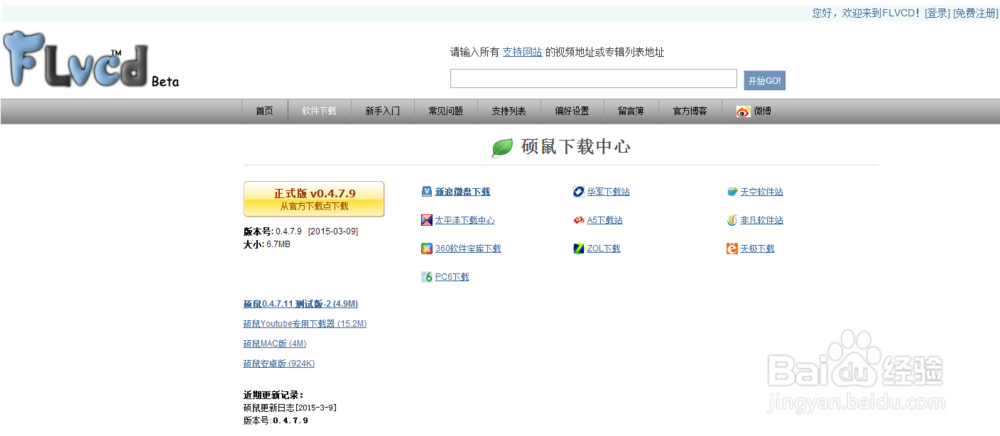Image resolution: width=1000 pixels, height=436 pixels.
Task: Open the 天空软件站 link
Action: pyautogui.click(x=762, y=192)
